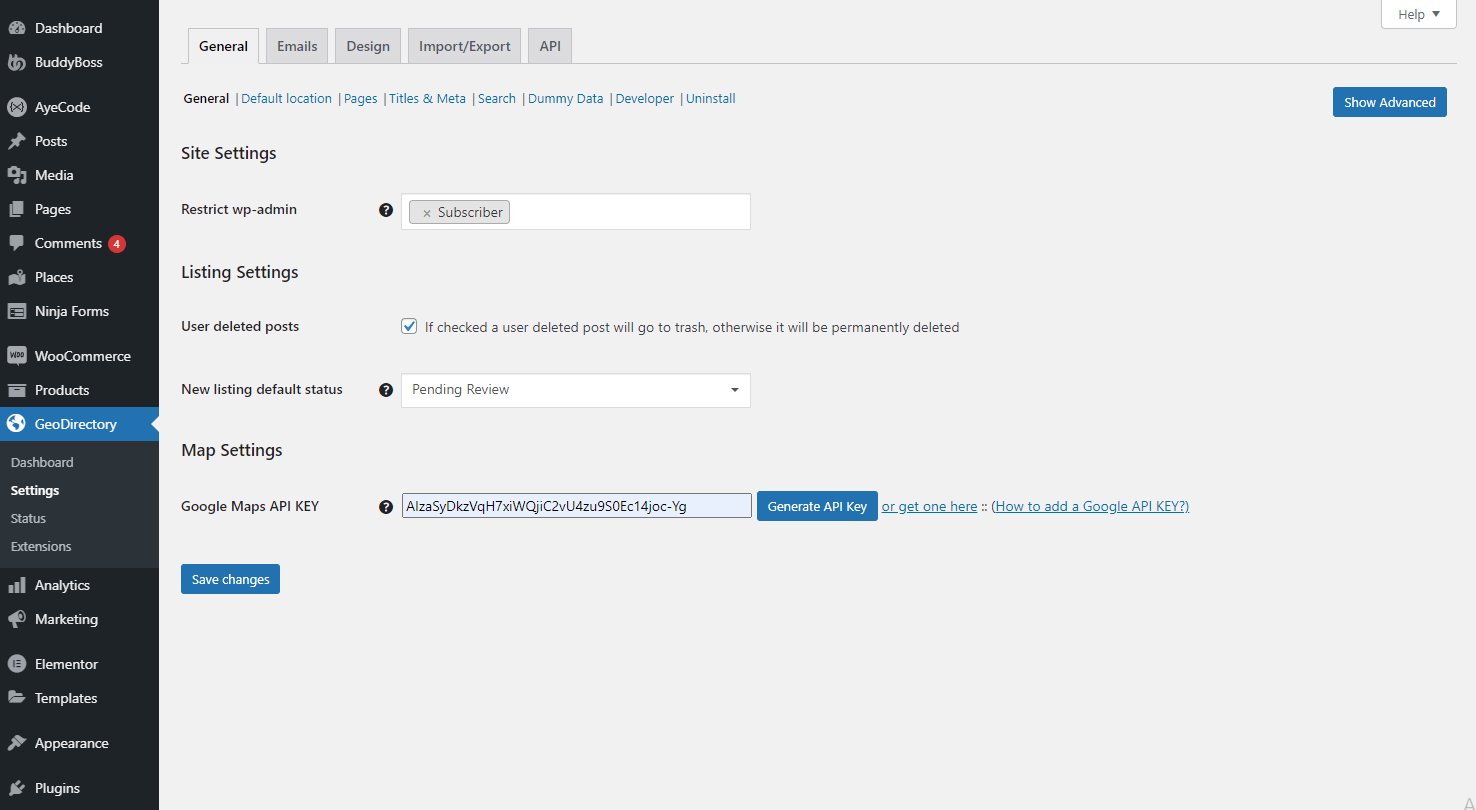Click the BuddyBoss icon in sidebar
Screen dimensions: 1476x810
[16, 62]
